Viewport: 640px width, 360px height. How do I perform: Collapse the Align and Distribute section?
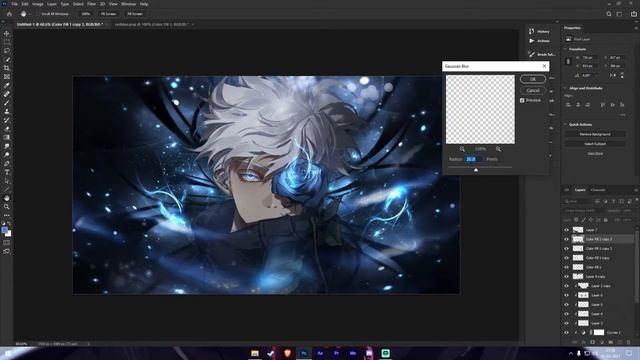click(x=566, y=88)
